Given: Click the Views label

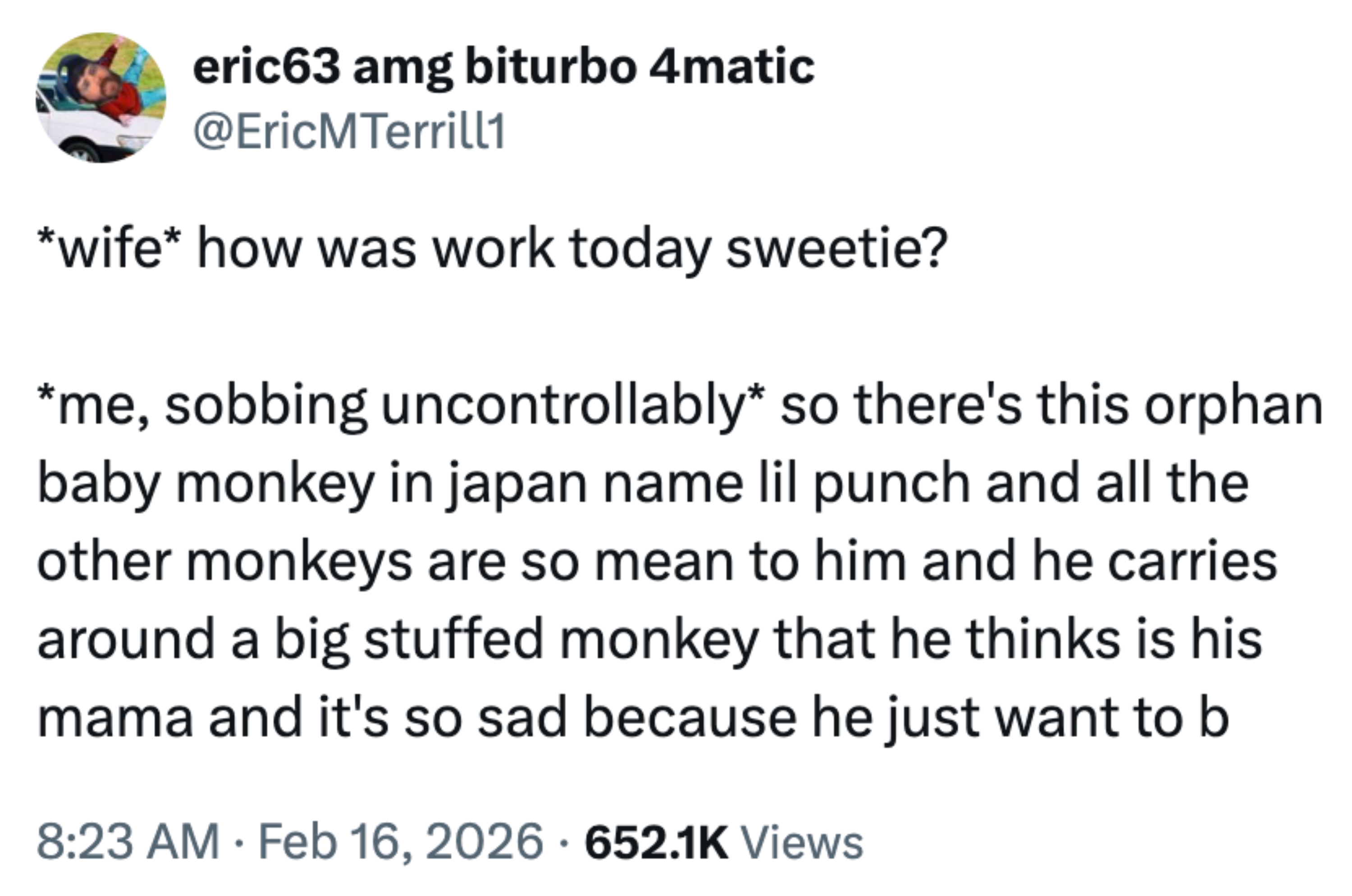Looking at the screenshot, I should pos(801,843).
